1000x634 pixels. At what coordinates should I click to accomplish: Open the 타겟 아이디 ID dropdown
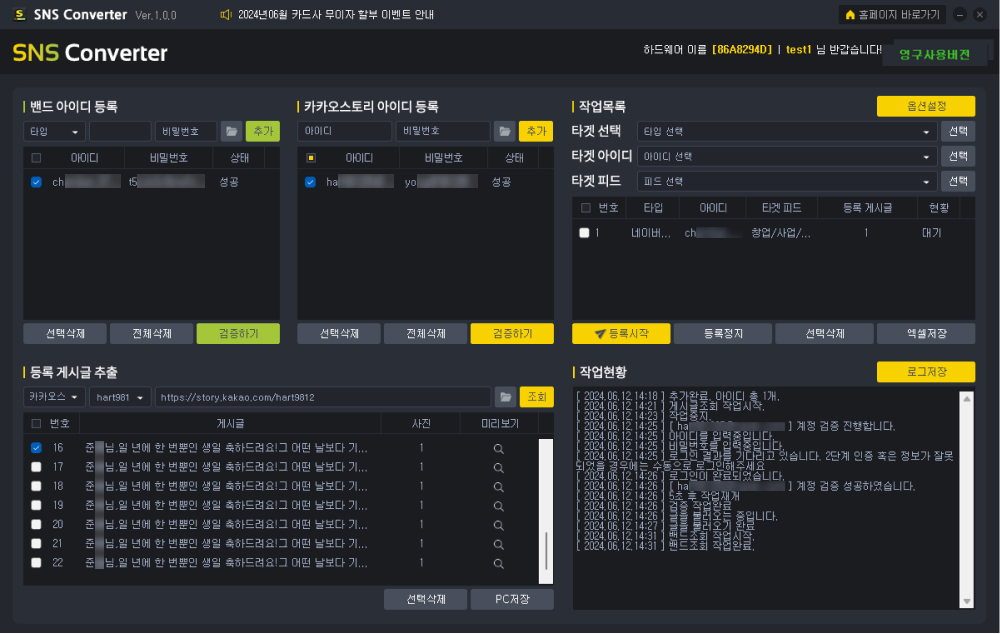[x=786, y=156]
